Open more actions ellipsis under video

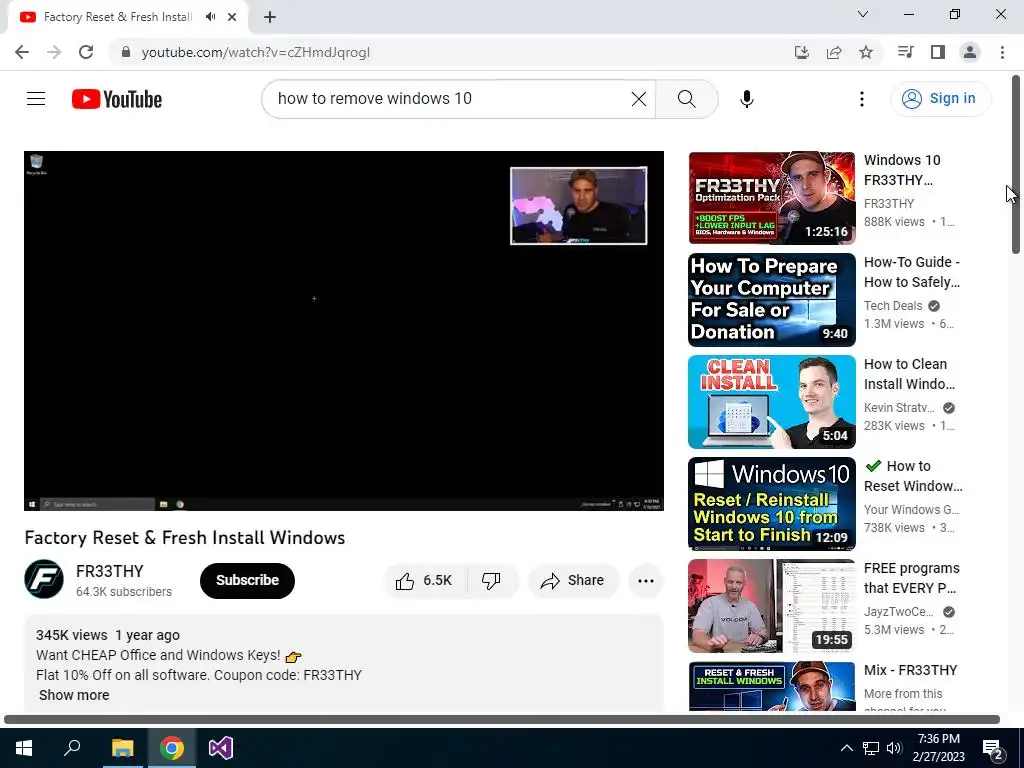[646, 581]
